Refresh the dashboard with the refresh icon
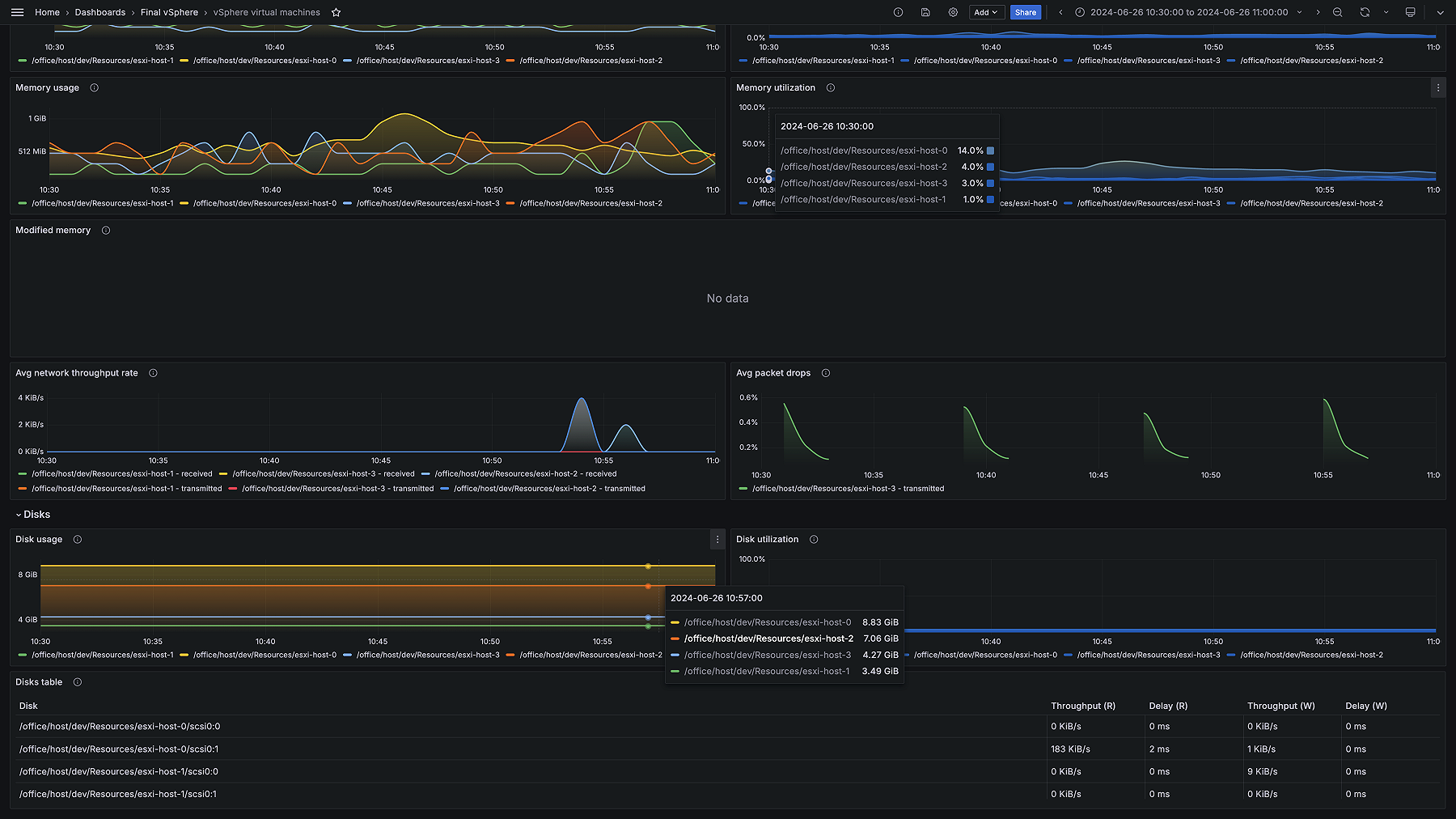 click(x=1365, y=12)
